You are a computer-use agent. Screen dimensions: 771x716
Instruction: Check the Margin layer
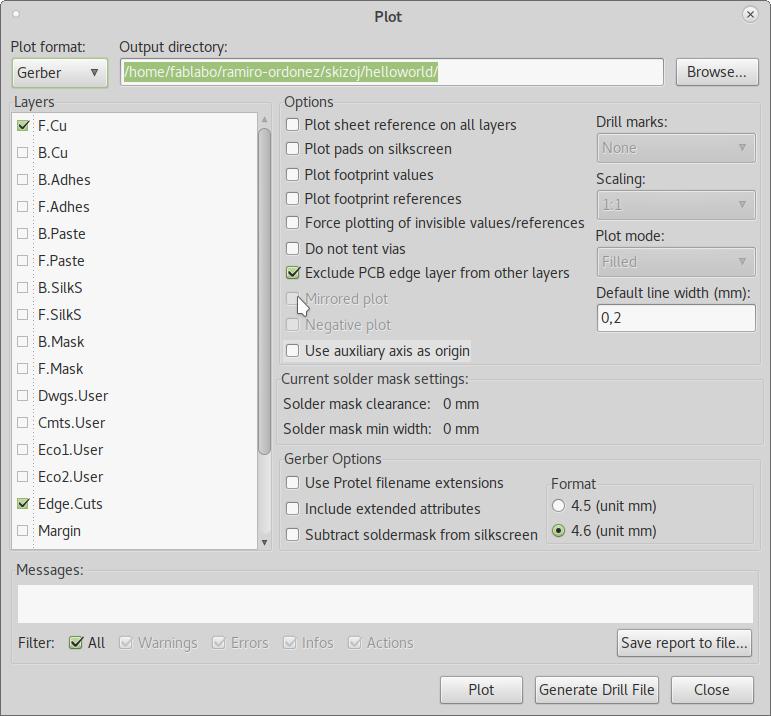(x=23, y=531)
